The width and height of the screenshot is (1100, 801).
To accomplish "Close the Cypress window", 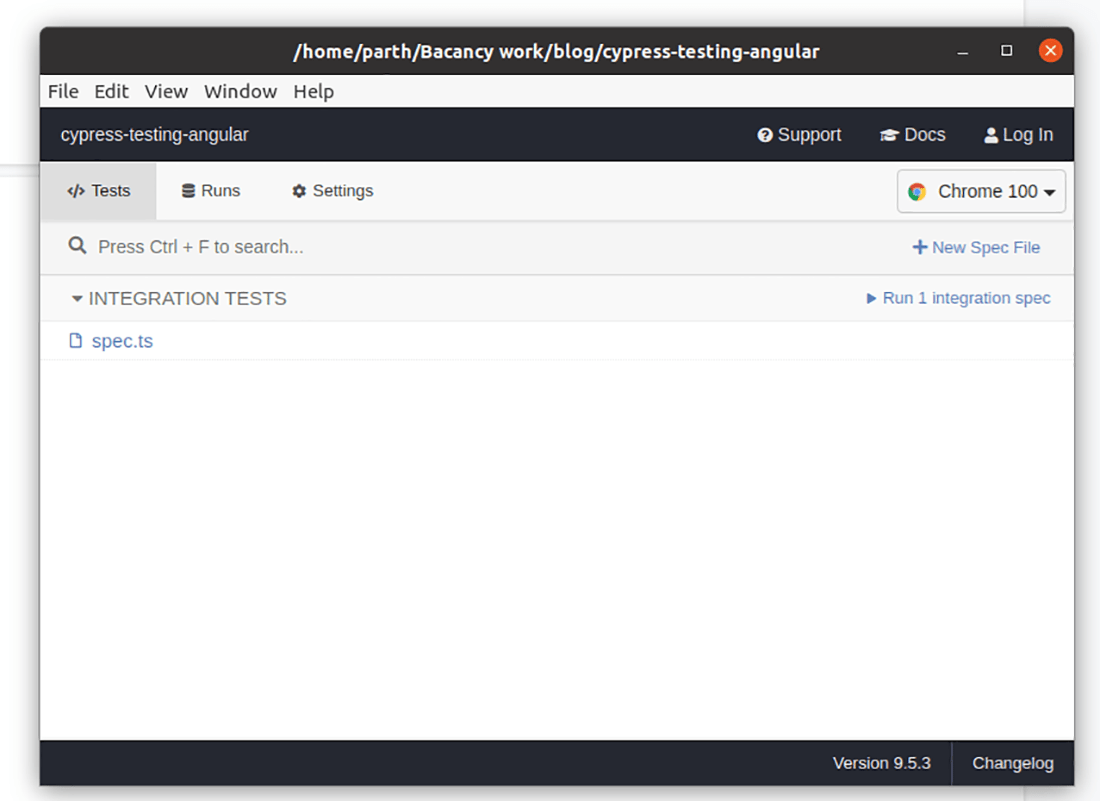I will tap(1050, 51).
